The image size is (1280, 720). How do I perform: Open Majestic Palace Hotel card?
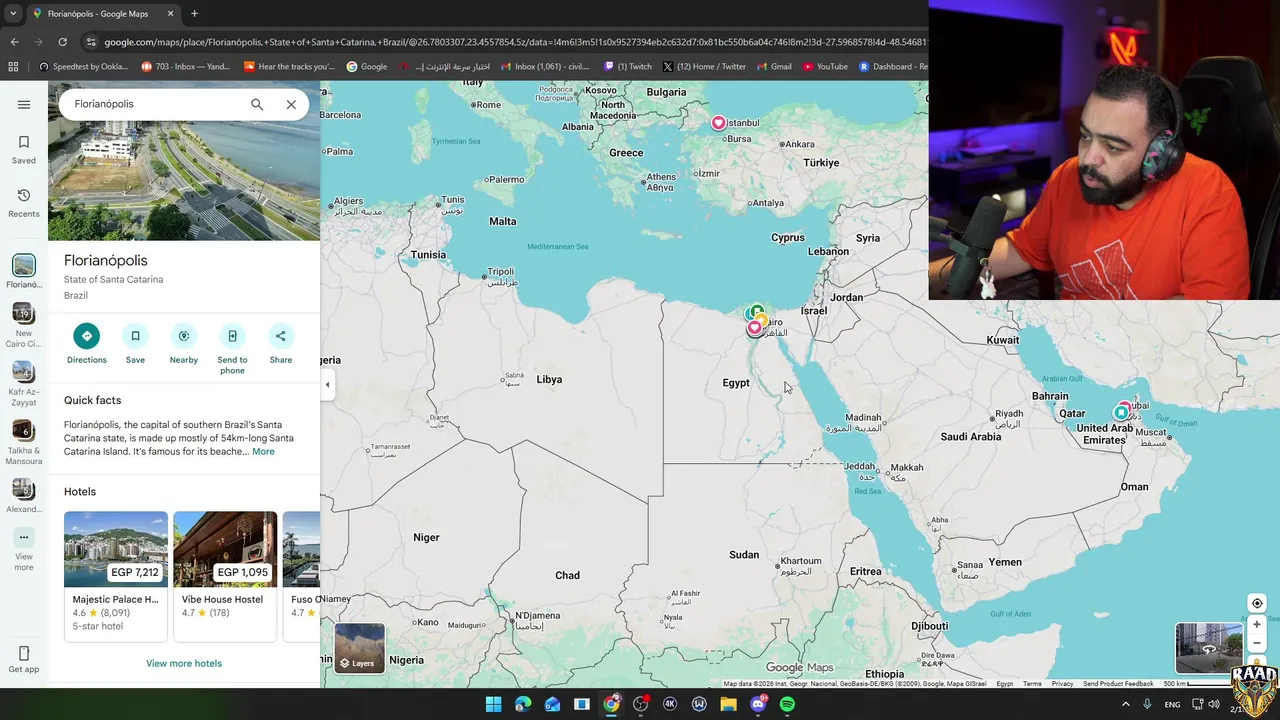point(116,575)
